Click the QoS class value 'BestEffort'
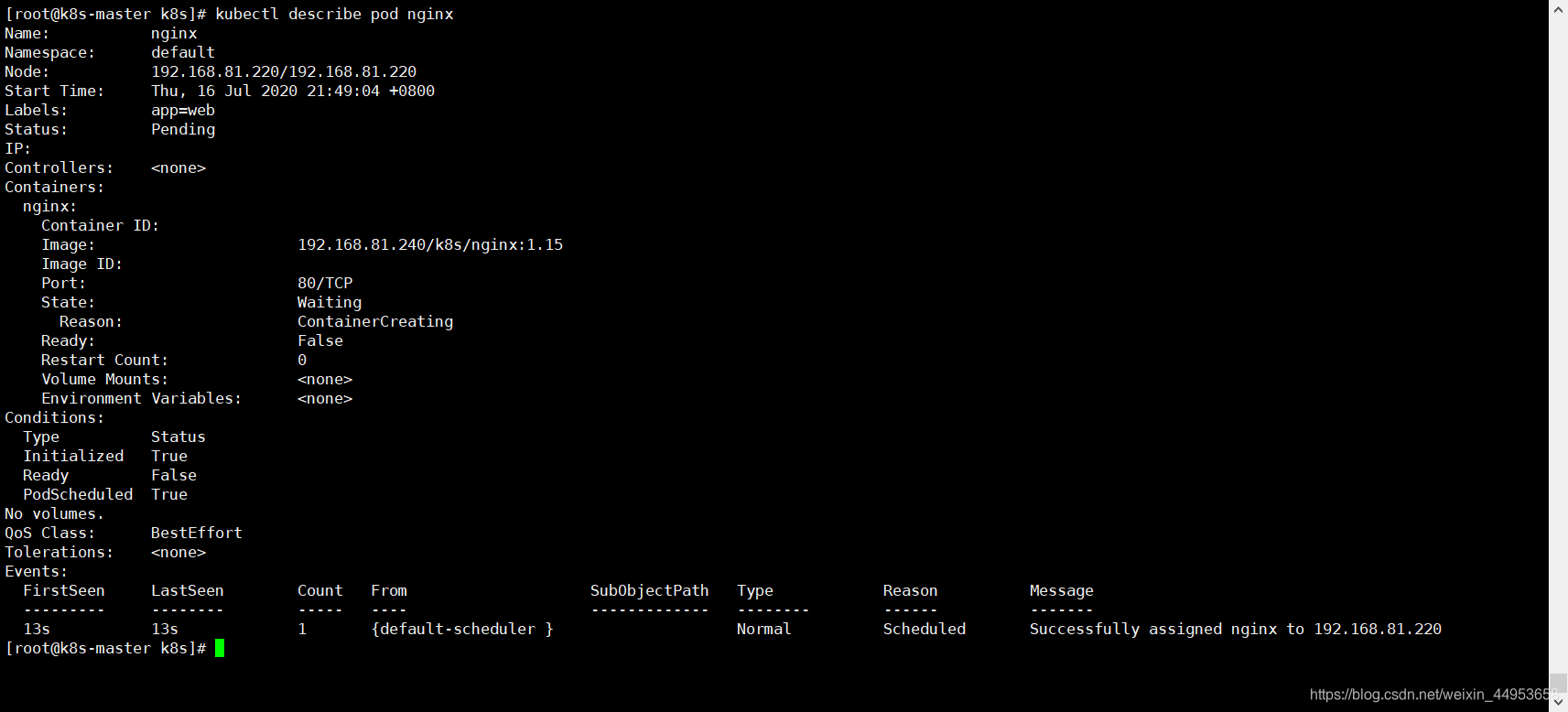Viewport: 1568px width, 712px height. (x=197, y=533)
